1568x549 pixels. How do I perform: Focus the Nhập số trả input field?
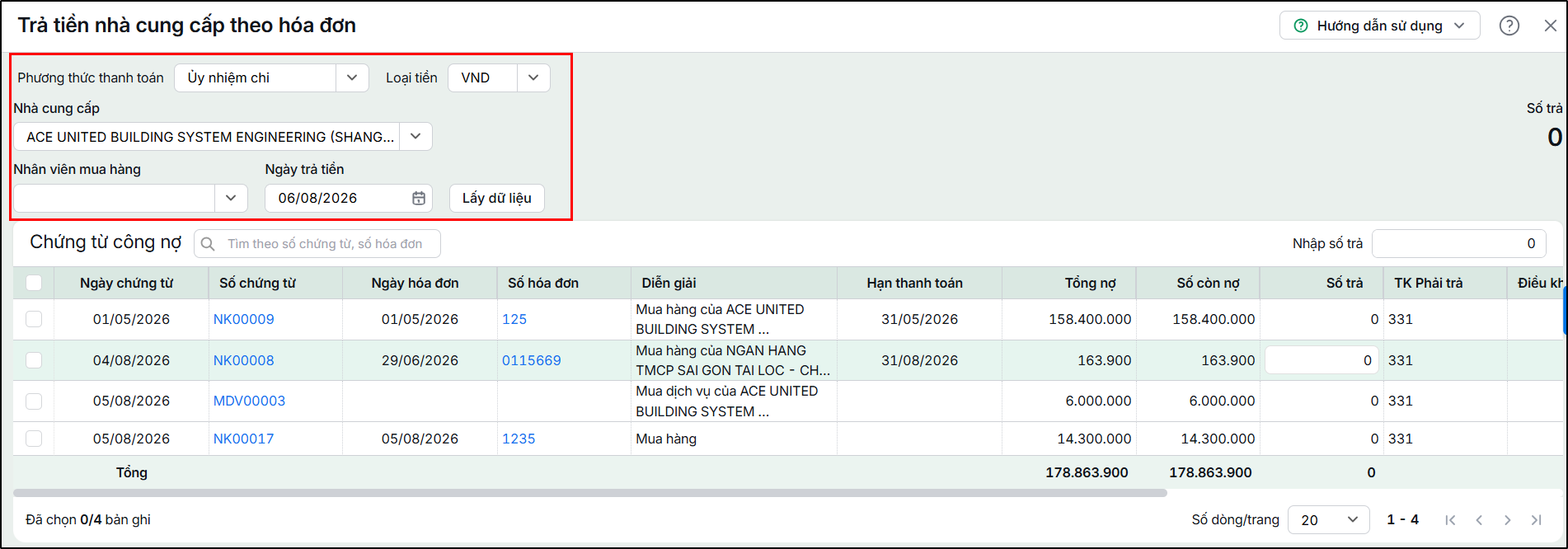click(x=1458, y=243)
